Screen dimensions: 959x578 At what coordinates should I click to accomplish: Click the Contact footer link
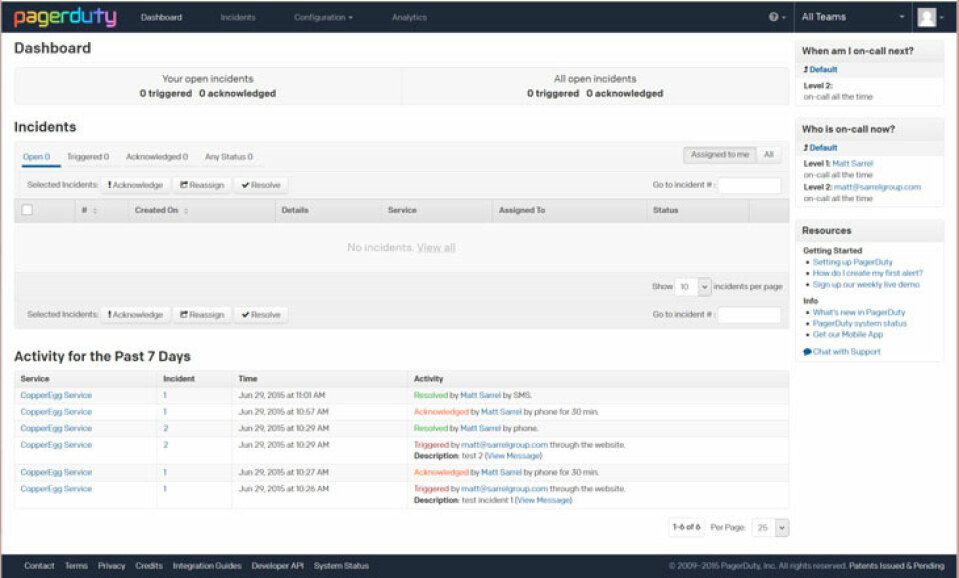pyautogui.click(x=39, y=566)
